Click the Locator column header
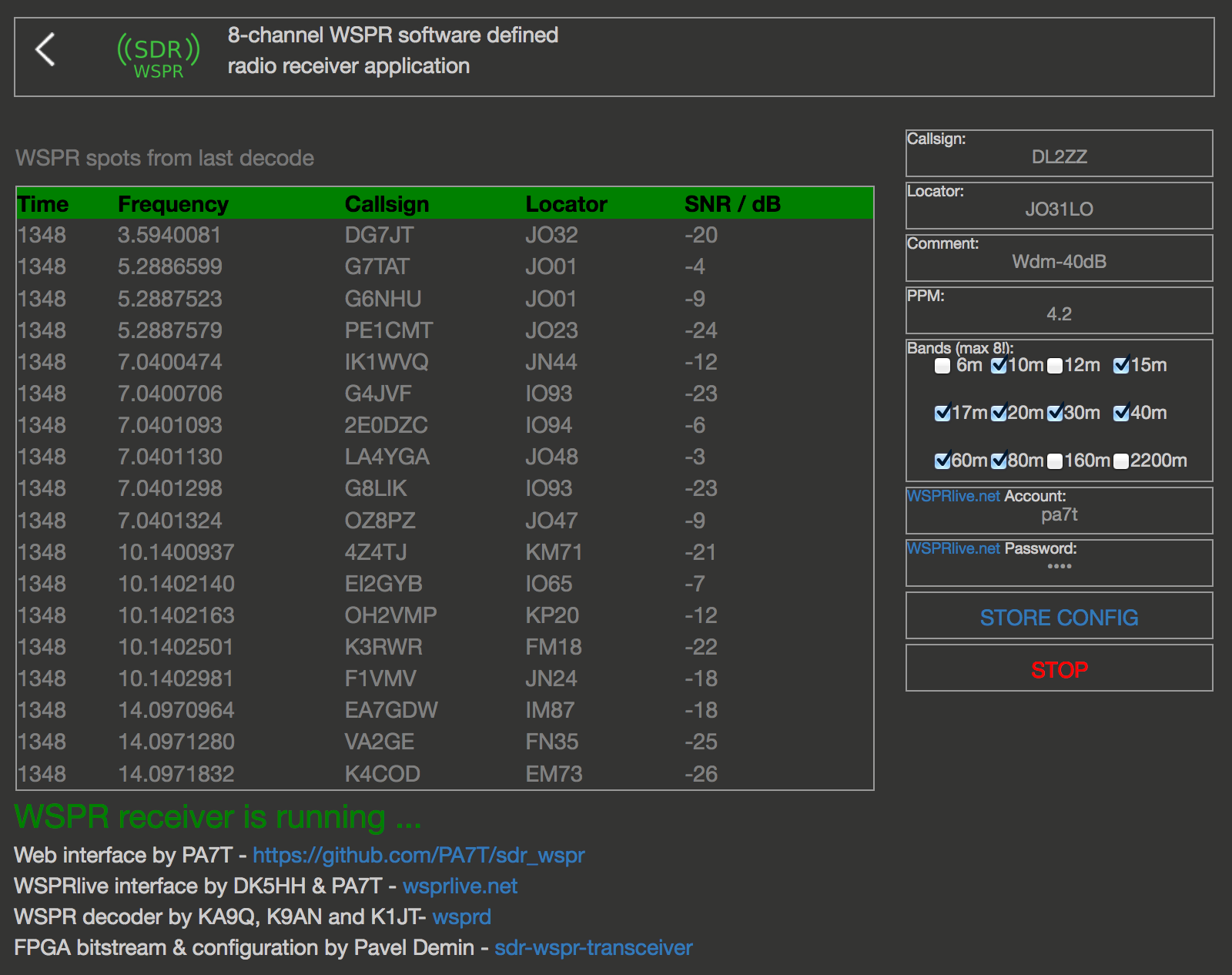 [566, 204]
